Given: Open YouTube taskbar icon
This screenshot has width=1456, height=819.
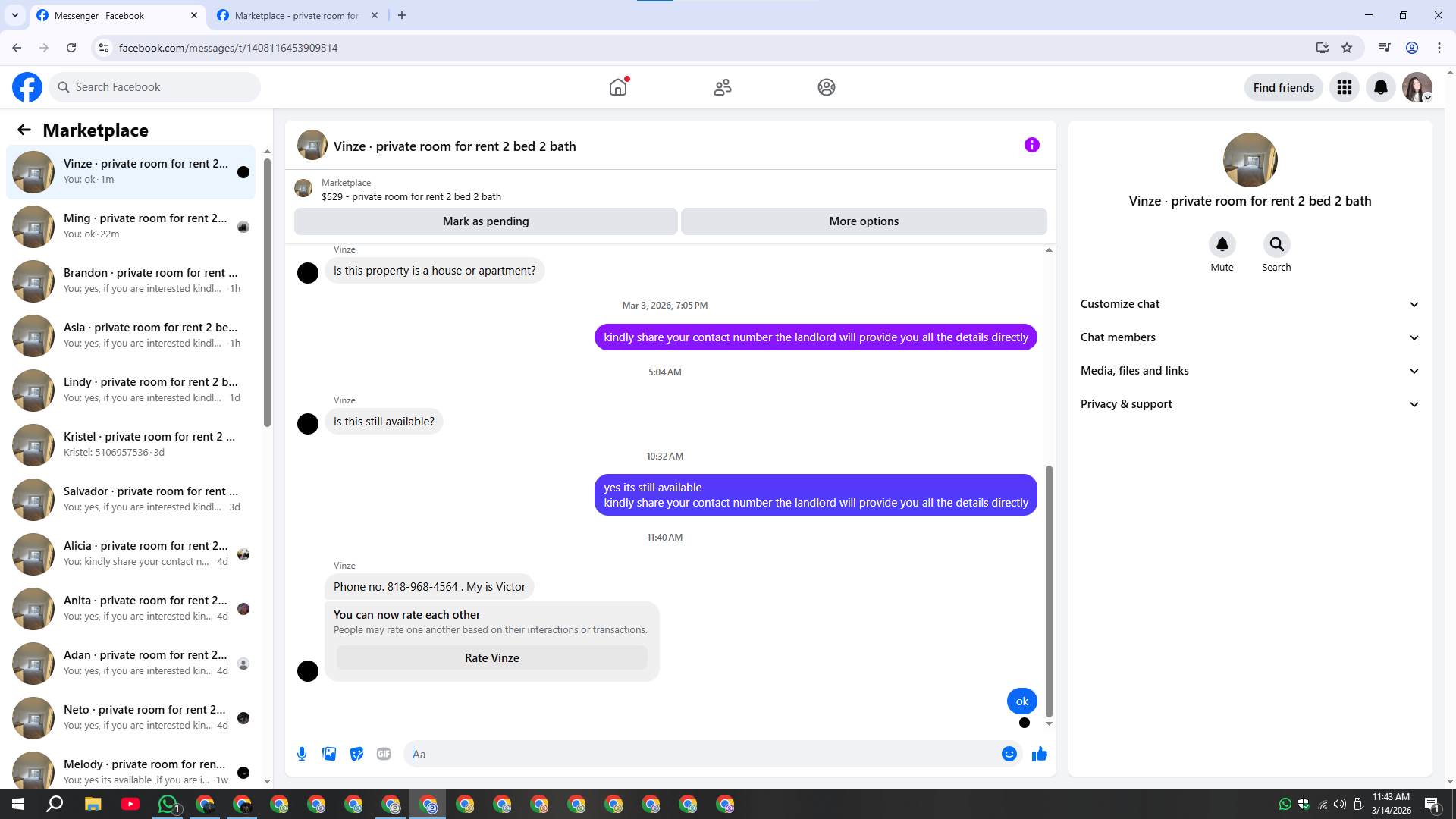Looking at the screenshot, I should pos(130,804).
